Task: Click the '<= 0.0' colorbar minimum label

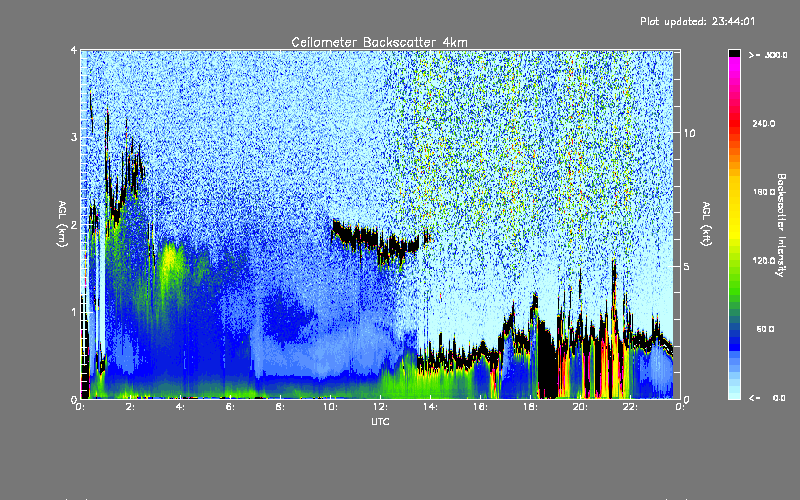Action: coord(768,398)
